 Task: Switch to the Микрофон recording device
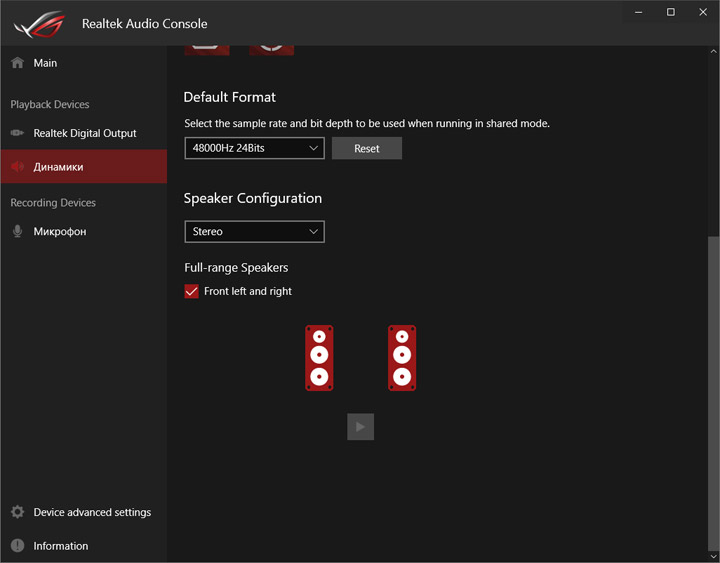pos(60,232)
